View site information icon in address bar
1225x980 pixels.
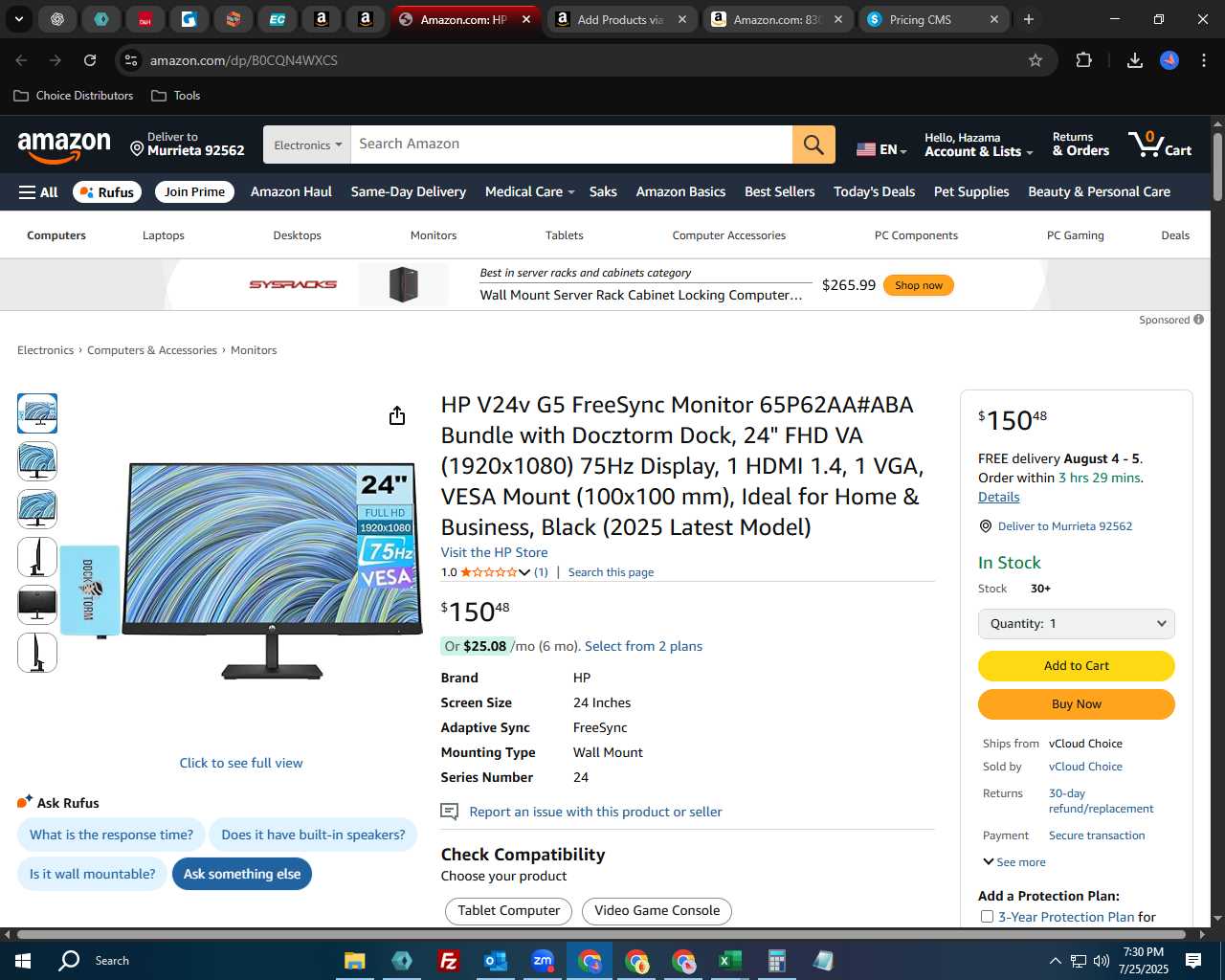click(131, 60)
